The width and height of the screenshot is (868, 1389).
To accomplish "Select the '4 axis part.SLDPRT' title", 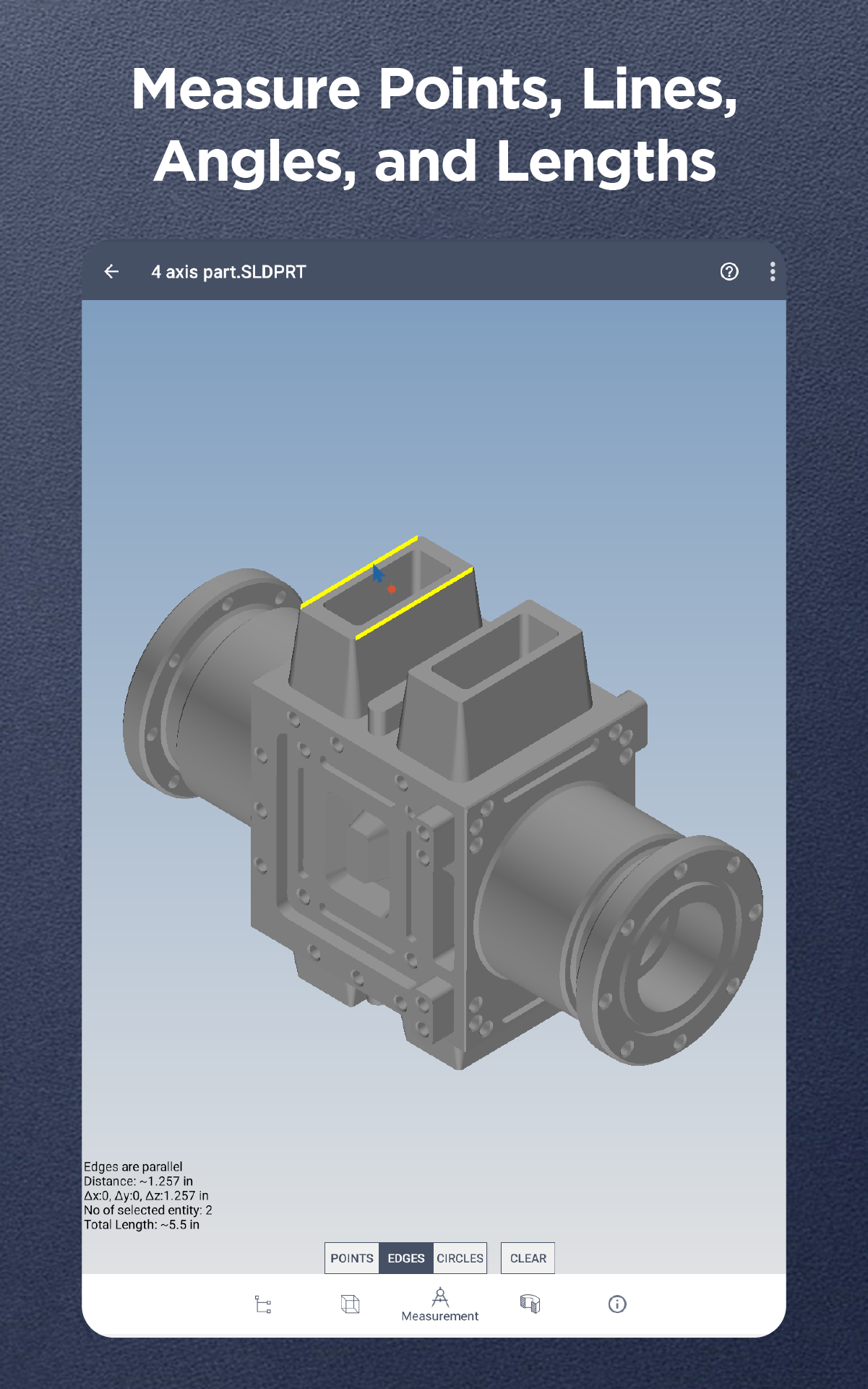I will 229,272.
